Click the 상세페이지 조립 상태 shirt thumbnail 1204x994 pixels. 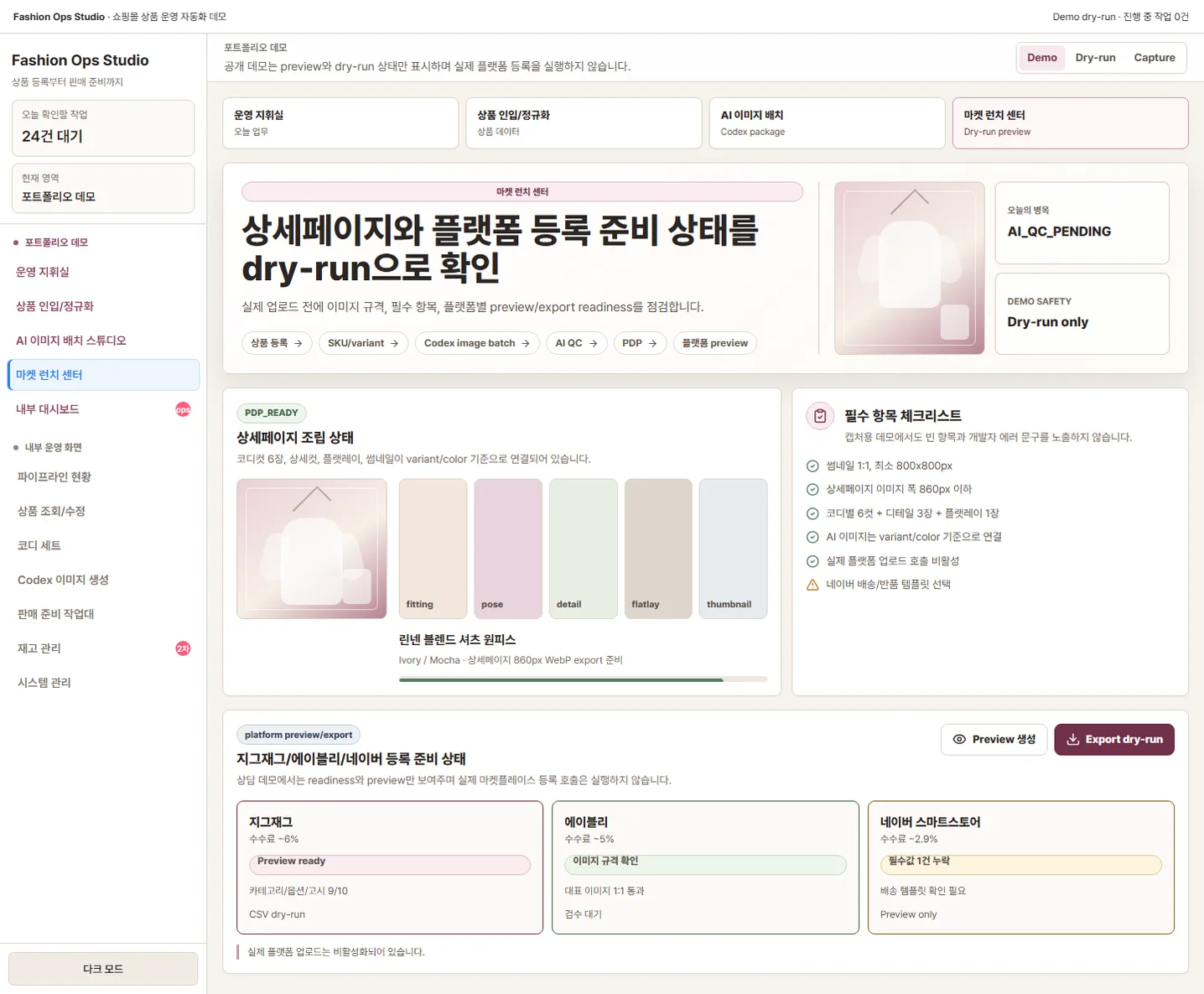pos(312,549)
